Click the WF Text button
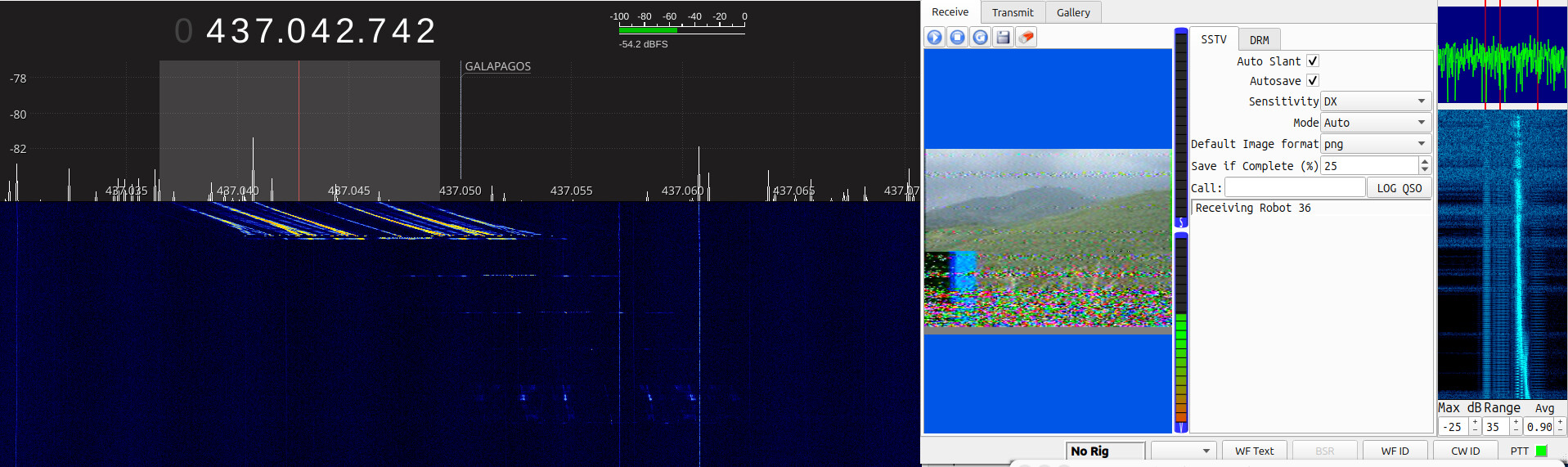Viewport: 1568px width, 467px height. coord(1254,451)
